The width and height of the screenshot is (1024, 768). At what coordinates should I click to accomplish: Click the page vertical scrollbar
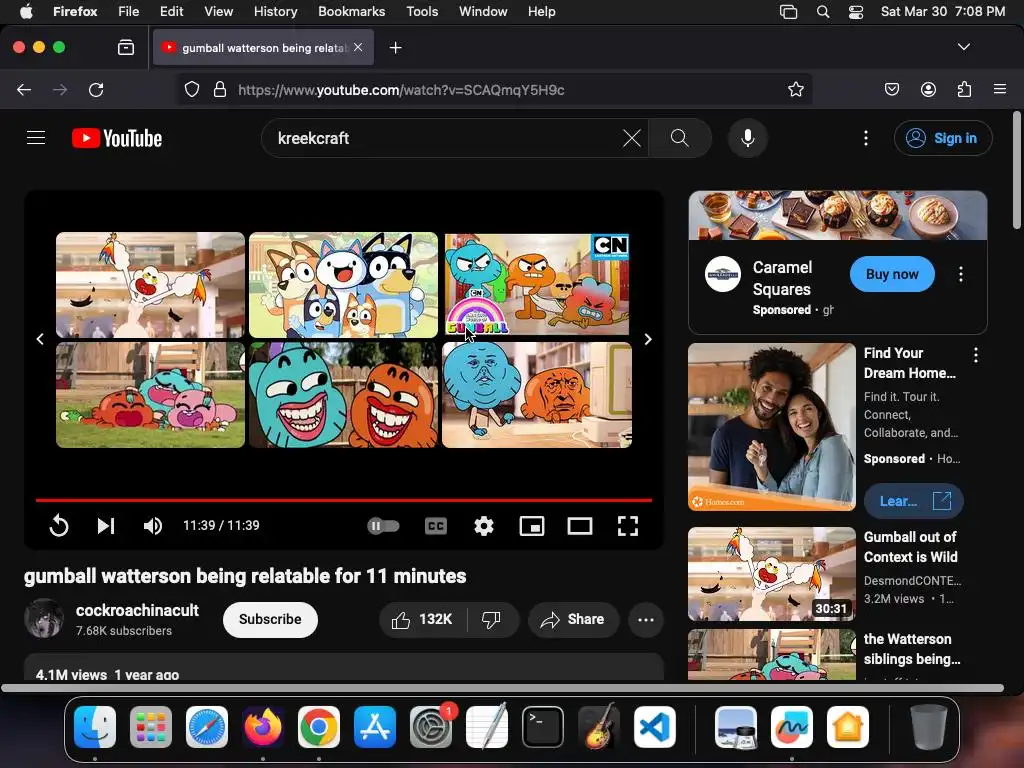tap(1016, 171)
